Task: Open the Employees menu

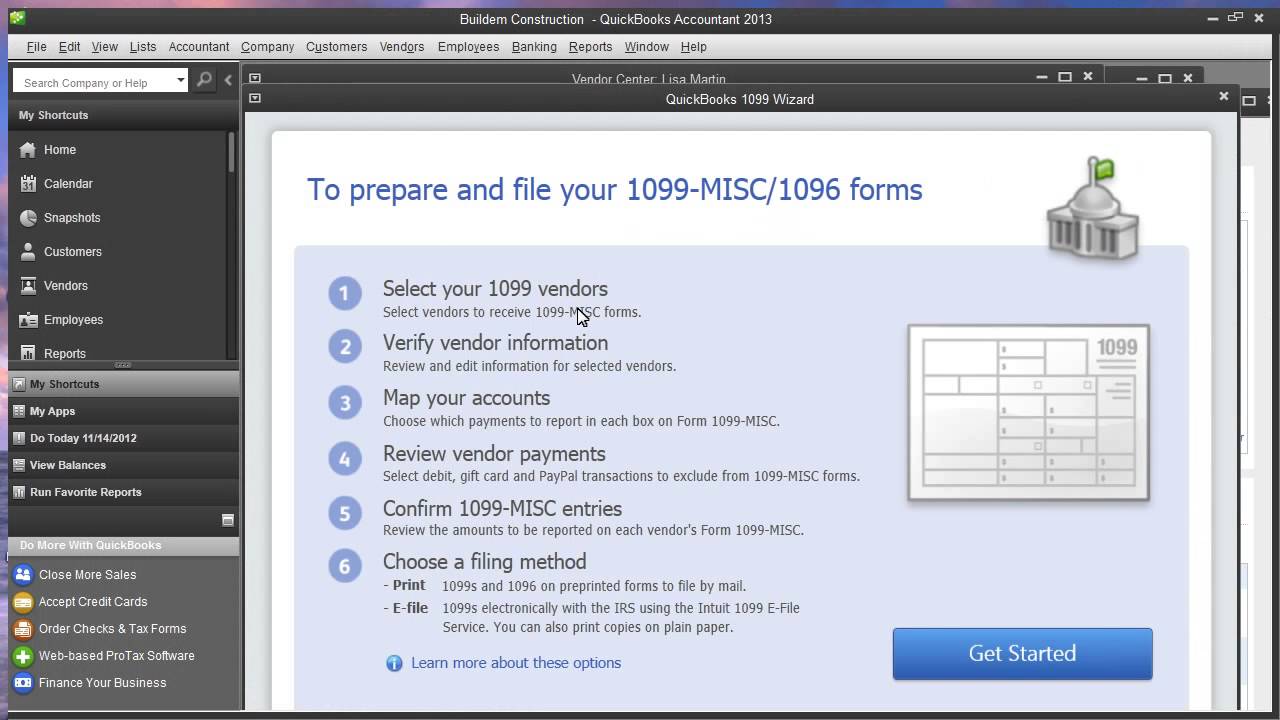Action: pos(468,47)
